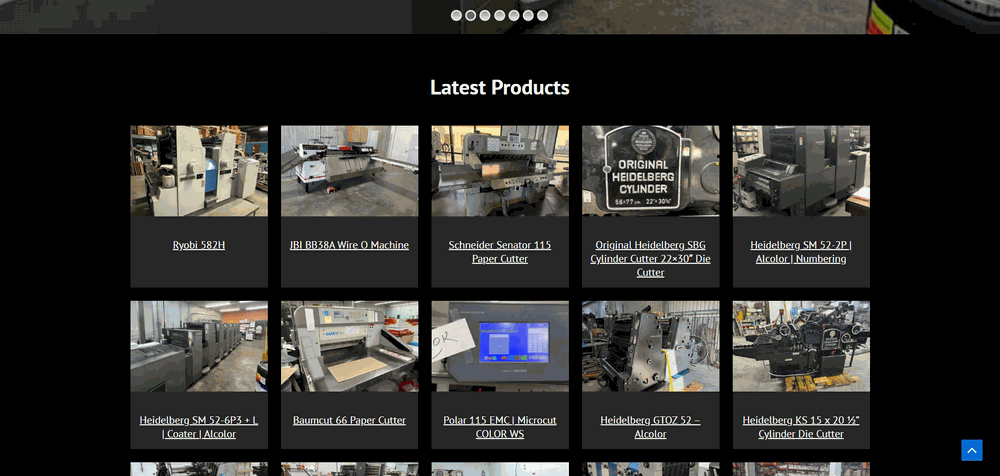
Task: Open the Baumcut 66 Paper Cutter link
Action: point(349,420)
